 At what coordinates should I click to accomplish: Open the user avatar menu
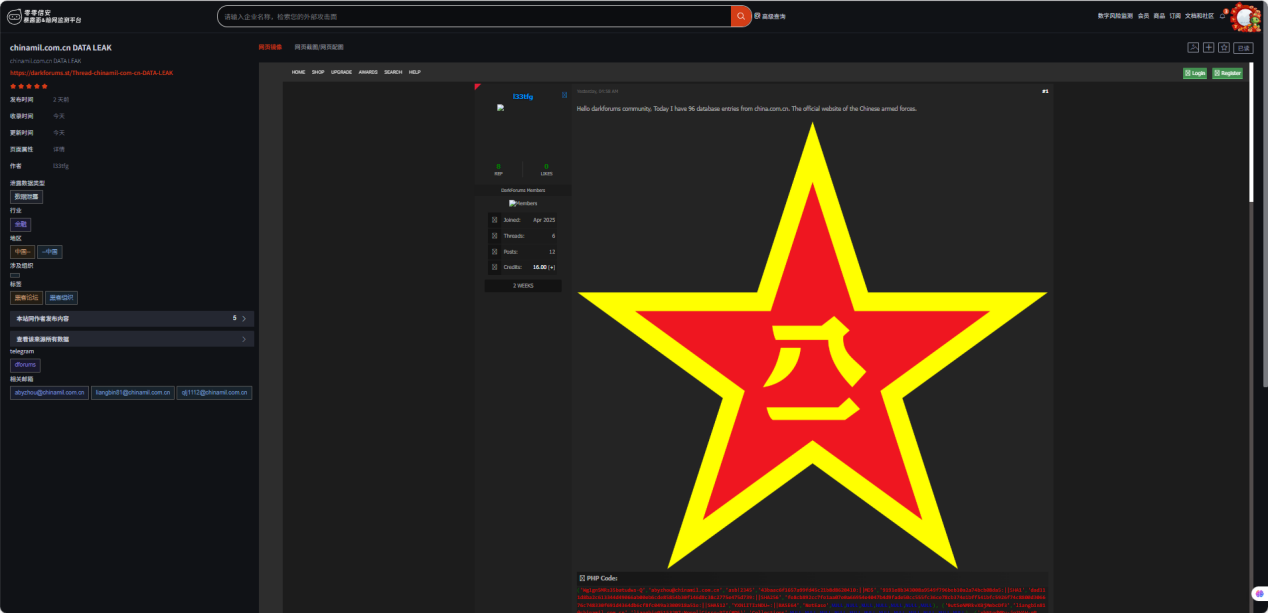1246,17
